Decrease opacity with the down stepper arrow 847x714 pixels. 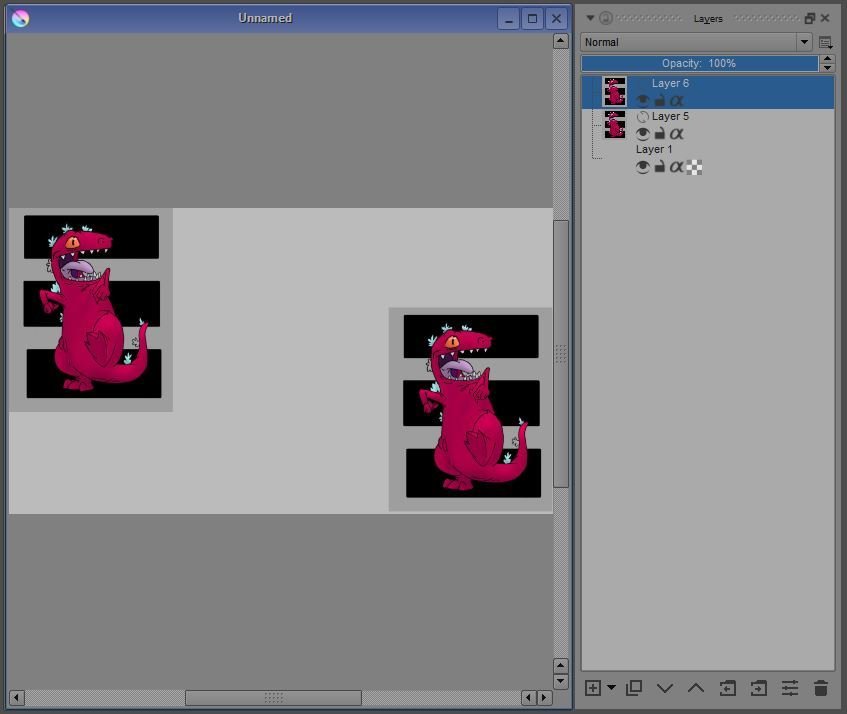point(827,68)
